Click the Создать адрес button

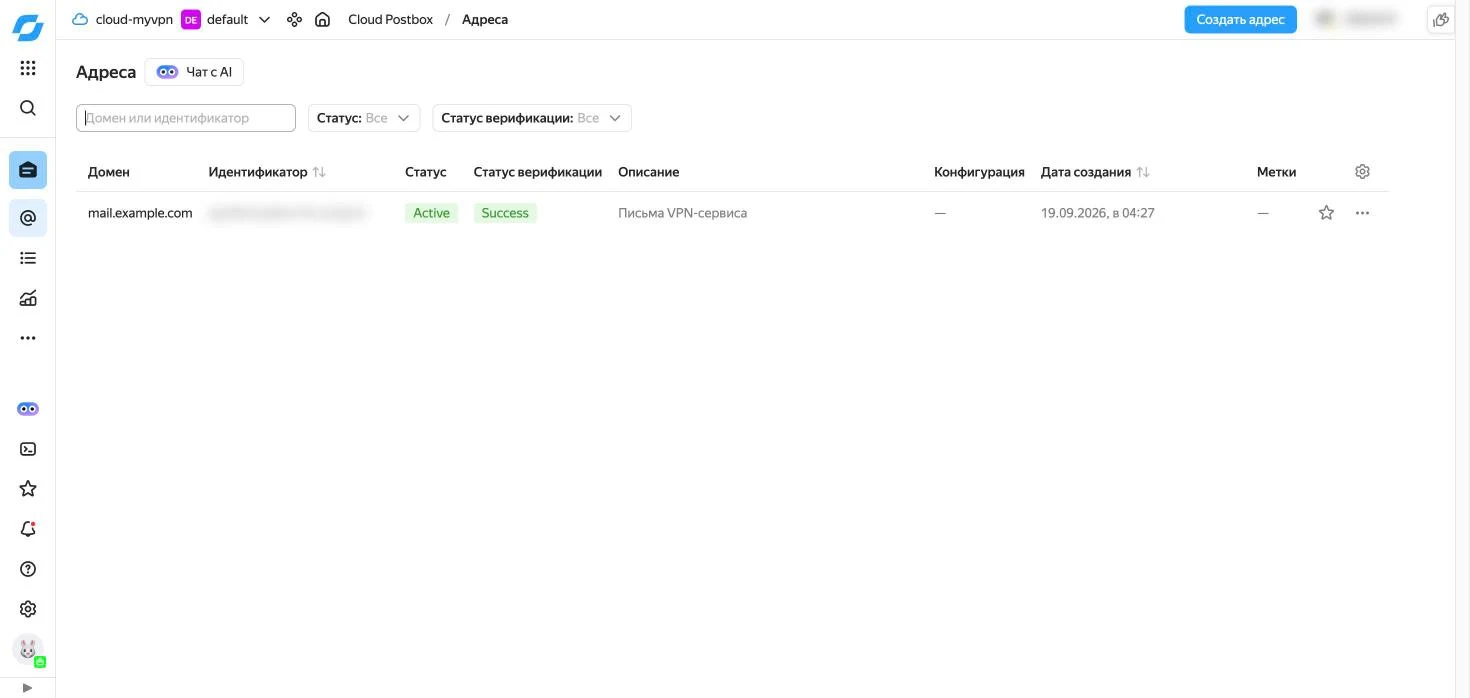[1240, 19]
